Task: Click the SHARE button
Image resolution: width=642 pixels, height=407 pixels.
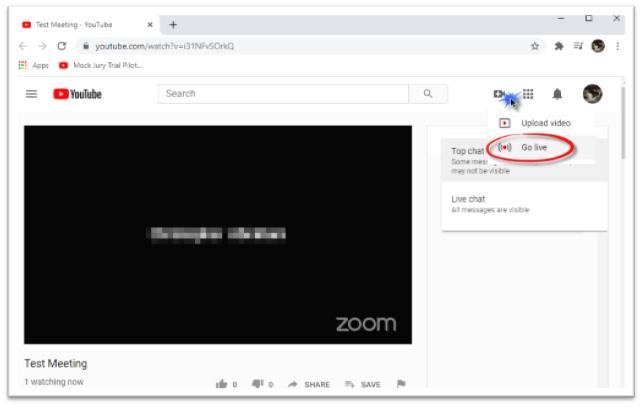Action: (x=309, y=384)
